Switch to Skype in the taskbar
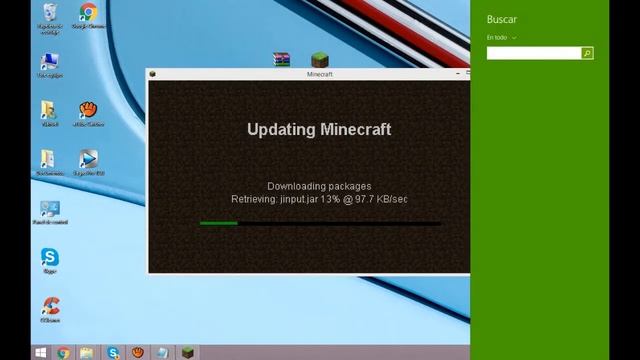The width and height of the screenshot is (640, 360). click(x=113, y=353)
